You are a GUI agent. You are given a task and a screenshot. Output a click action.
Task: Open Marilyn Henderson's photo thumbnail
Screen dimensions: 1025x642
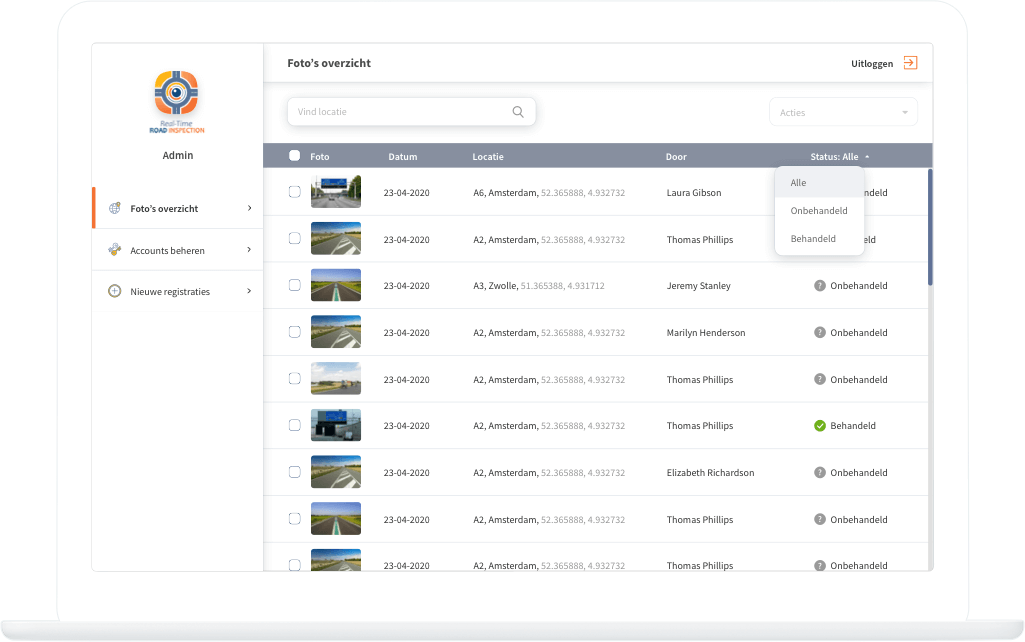click(336, 332)
